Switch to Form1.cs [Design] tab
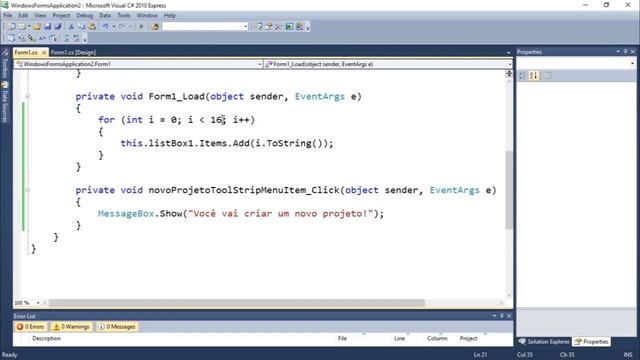Image resolution: width=640 pixels, height=360 pixels. 73,53
